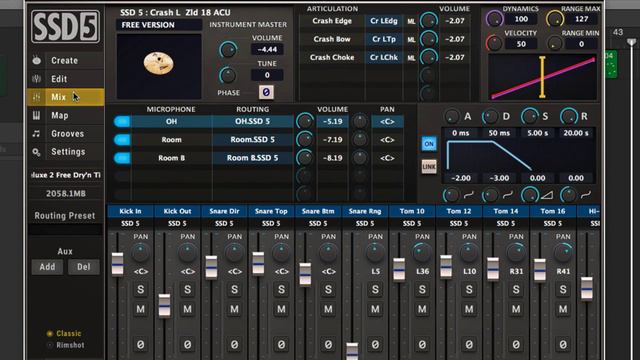This screenshot has width=640, height=360.
Task: Adjust the Dynamics knob
Action: point(494,19)
